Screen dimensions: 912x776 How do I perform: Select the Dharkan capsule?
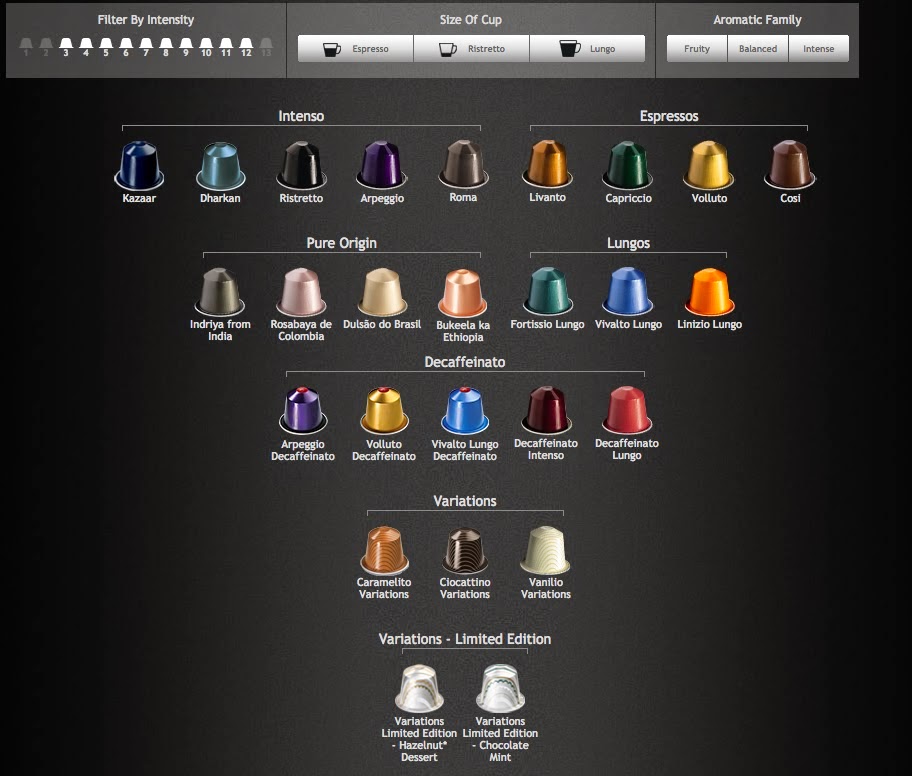(x=220, y=165)
